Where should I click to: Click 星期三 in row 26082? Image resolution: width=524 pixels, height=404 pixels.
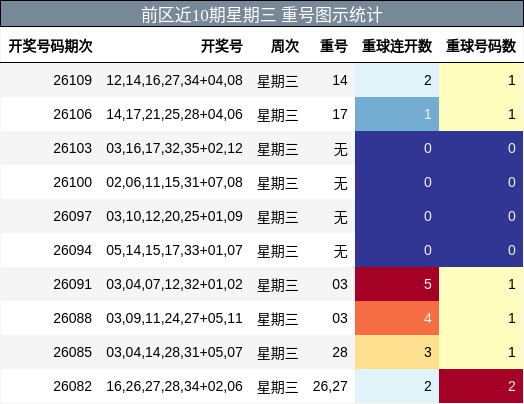tap(278, 387)
